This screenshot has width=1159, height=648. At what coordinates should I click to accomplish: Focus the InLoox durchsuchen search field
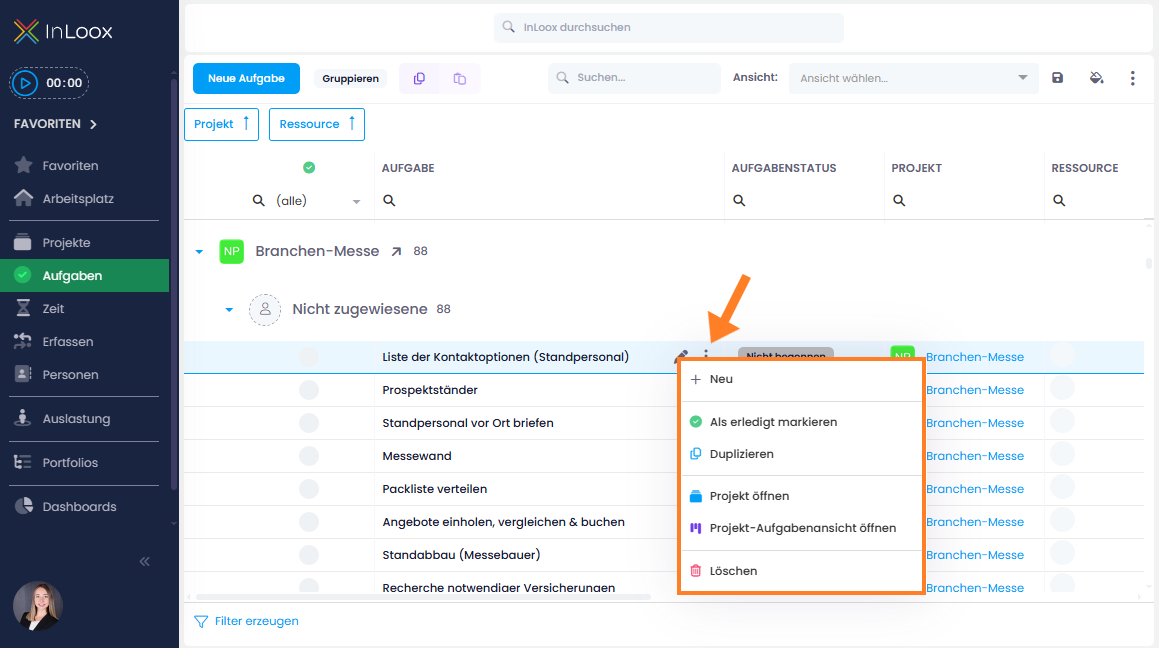click(669, 27)
